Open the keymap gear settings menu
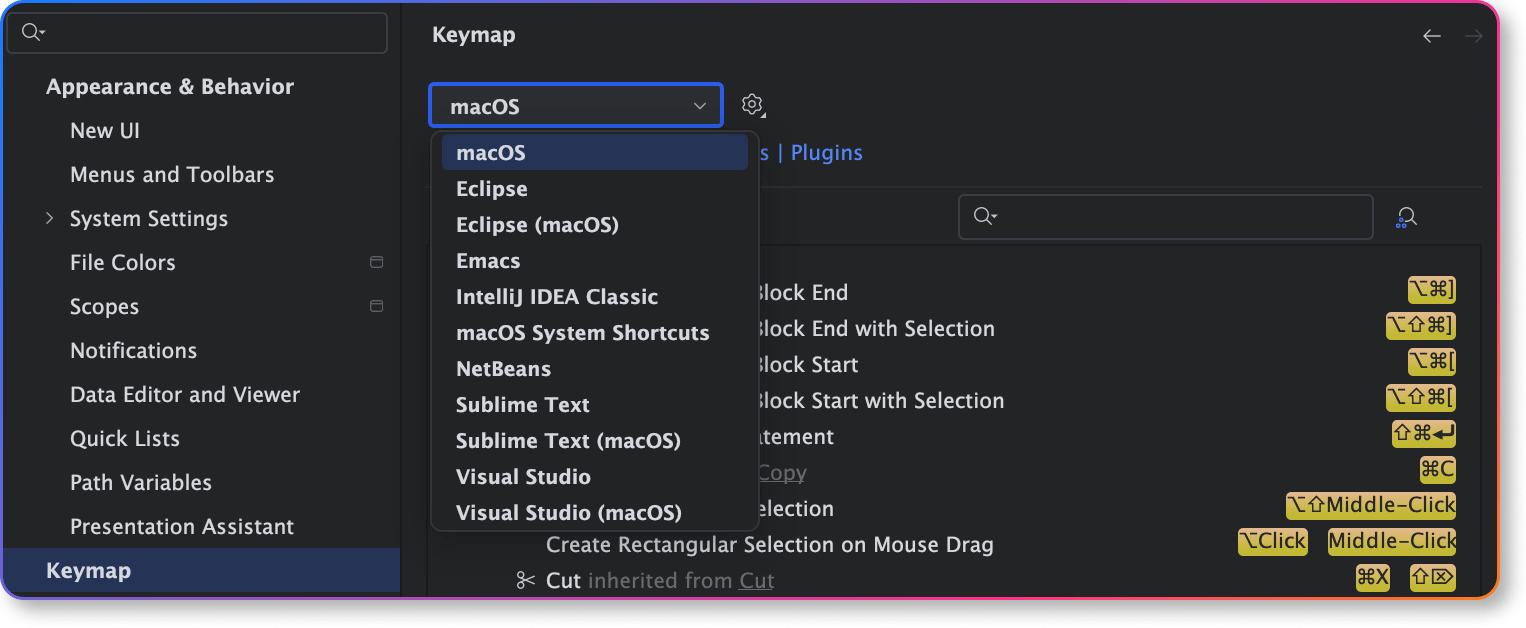 (753, 105)
